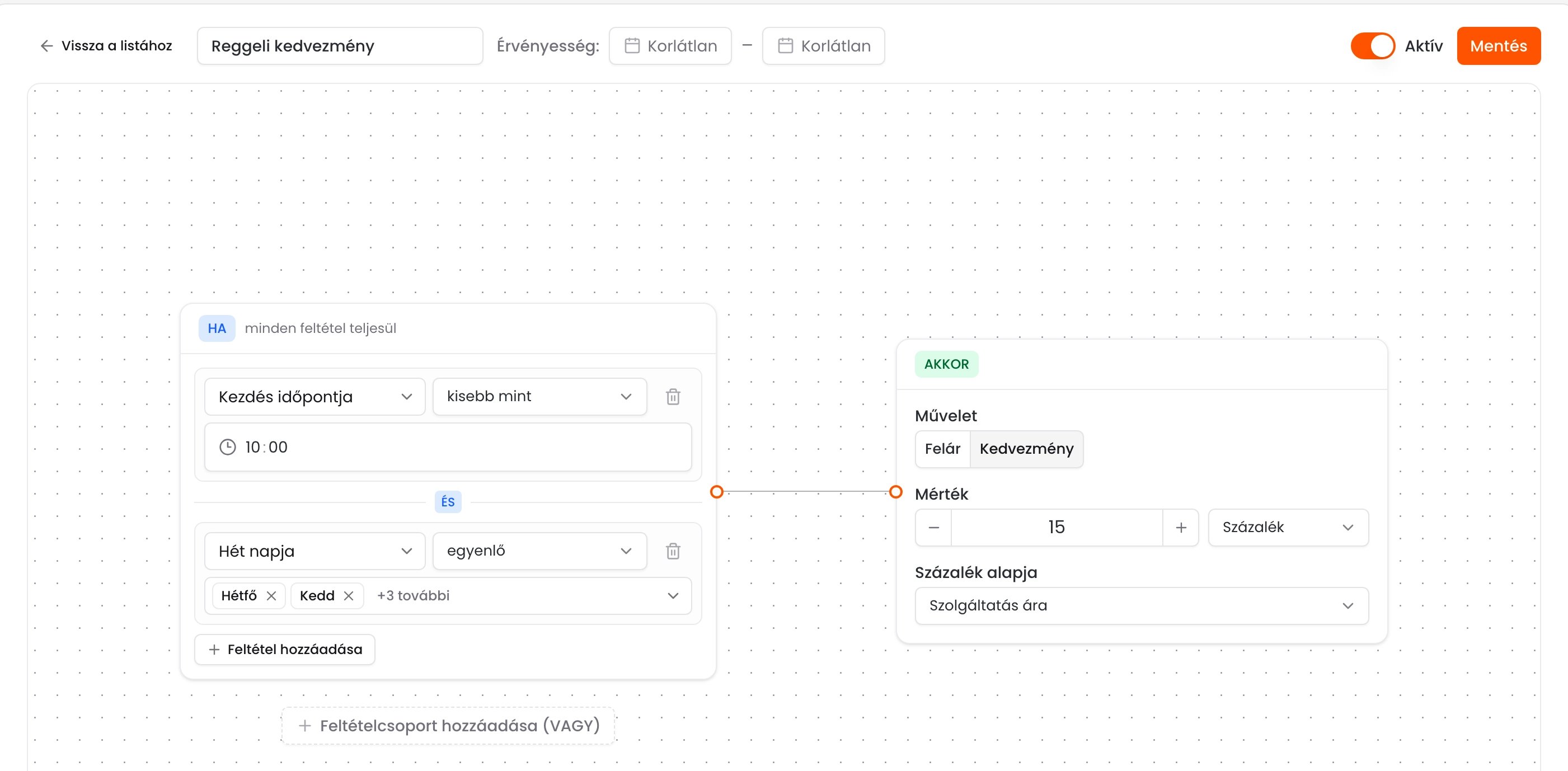Click the Mentés button
Viewport: 1568px width, 771px height.
(x=1498, y=46)
